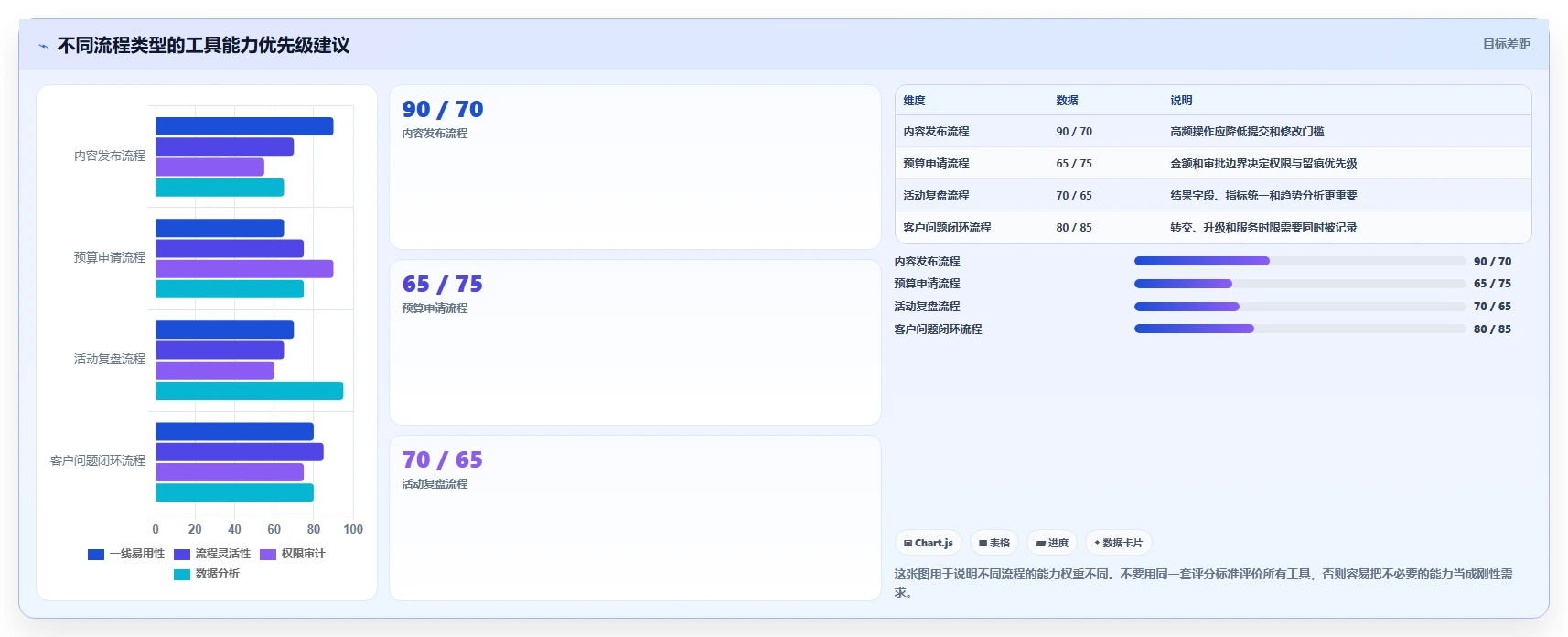Click description 结果字段、指标统一和趋势分析更重要
1568x637 pixels.
pyautogui.click(x=1263, y=196)
